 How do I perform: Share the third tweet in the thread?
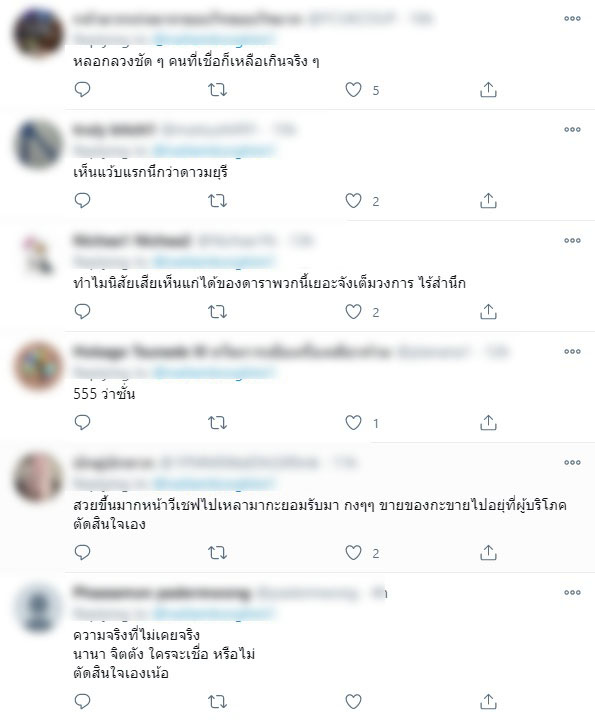[x=488, y=312]
